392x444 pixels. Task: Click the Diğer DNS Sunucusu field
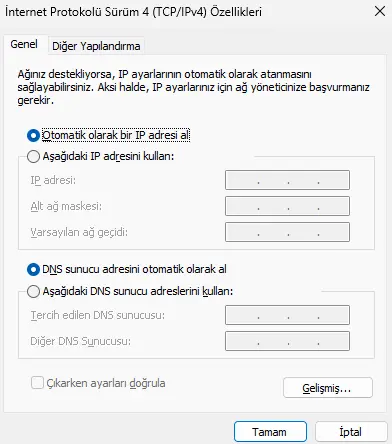[x=287, y=341]
